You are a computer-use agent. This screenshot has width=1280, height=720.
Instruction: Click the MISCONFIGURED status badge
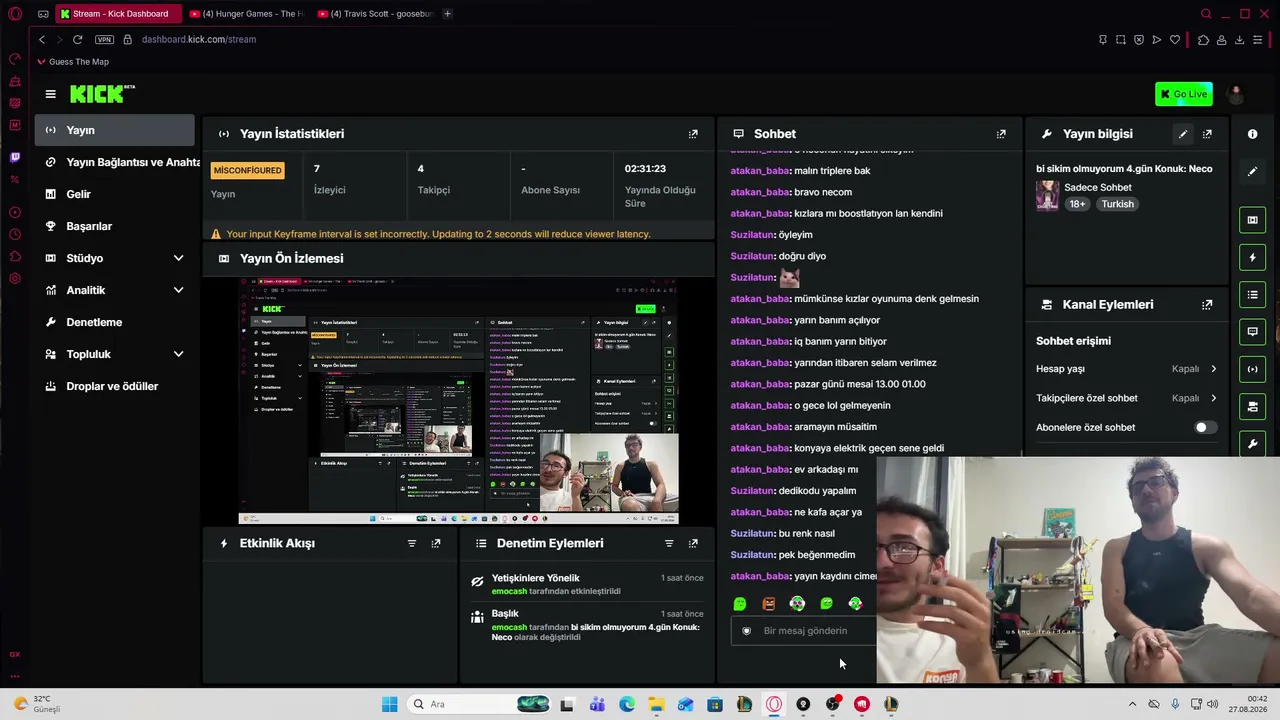coord(247,171)
